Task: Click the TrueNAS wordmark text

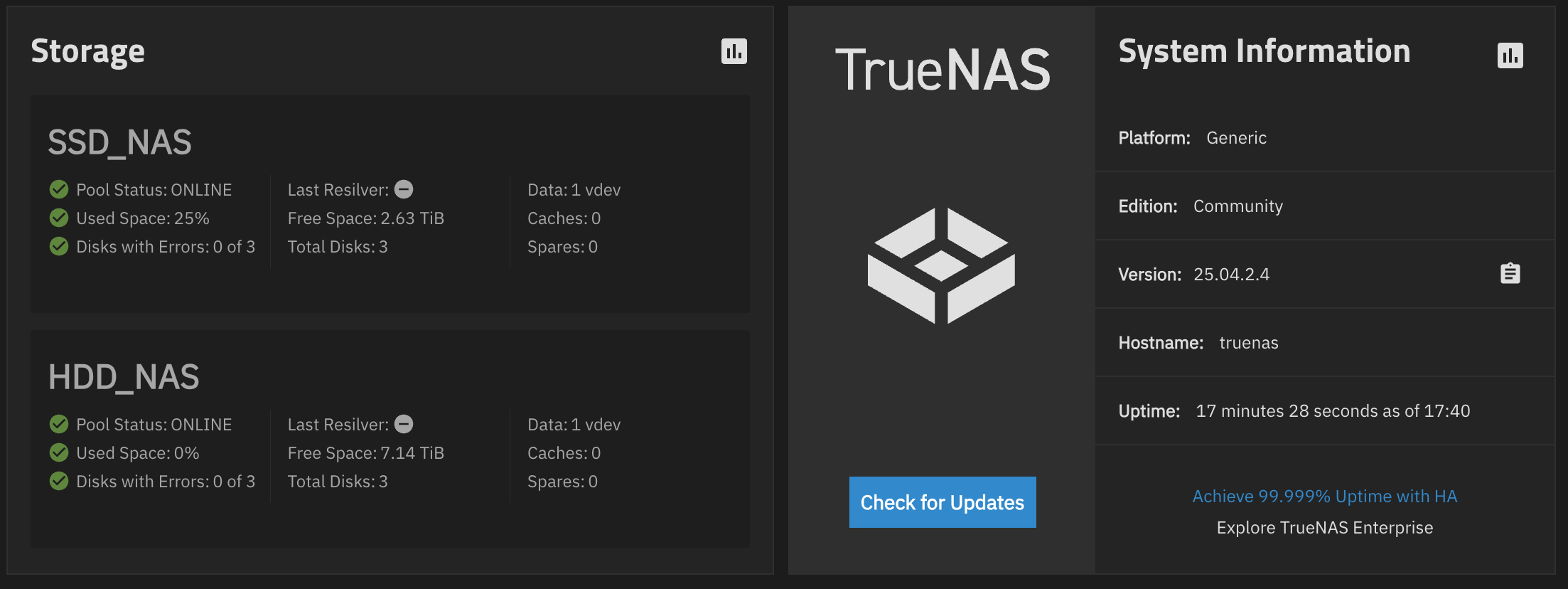Action: click(x=942, y=70)
